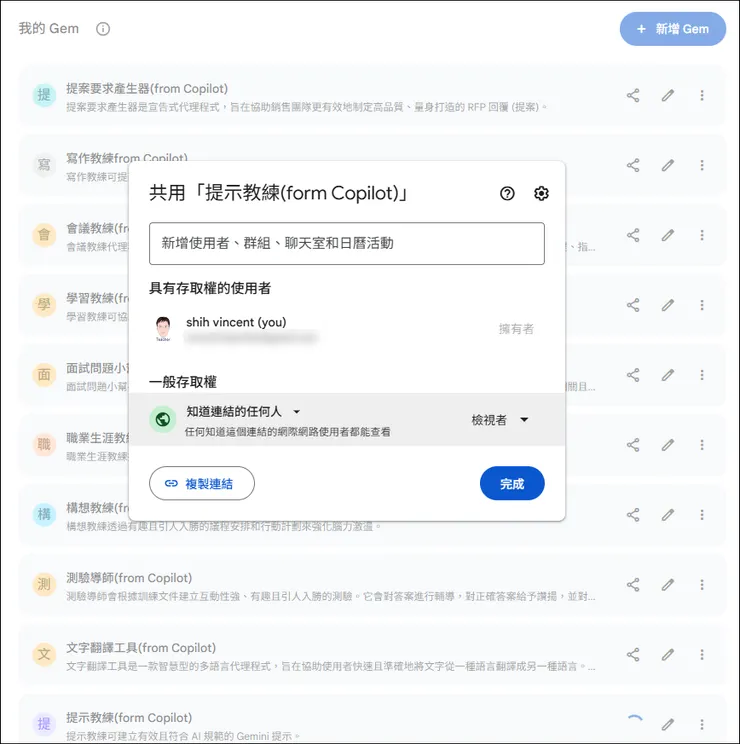
Task: Open info icon beside 我的 Gem
Action: [103, 29]
